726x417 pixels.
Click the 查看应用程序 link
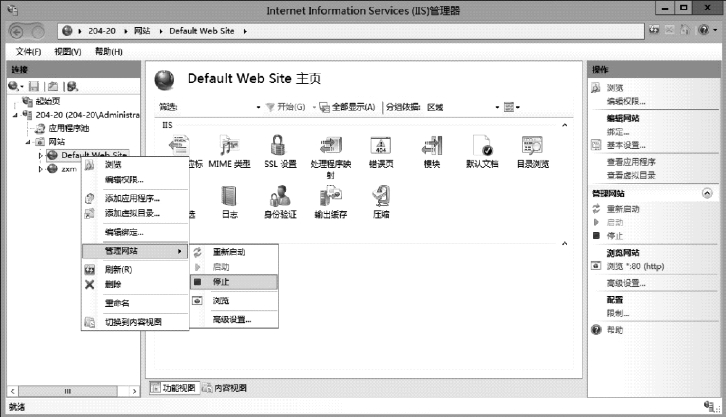(x=631, y=162)
